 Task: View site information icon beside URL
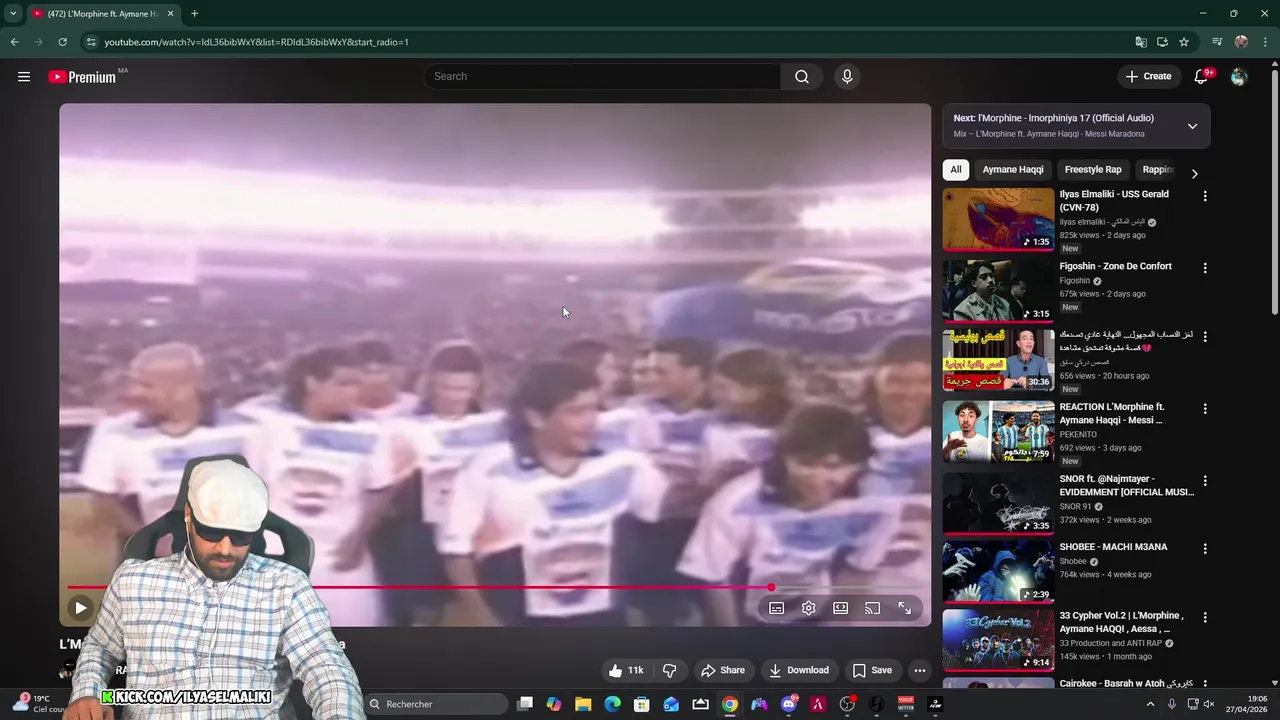click(91, 42)
